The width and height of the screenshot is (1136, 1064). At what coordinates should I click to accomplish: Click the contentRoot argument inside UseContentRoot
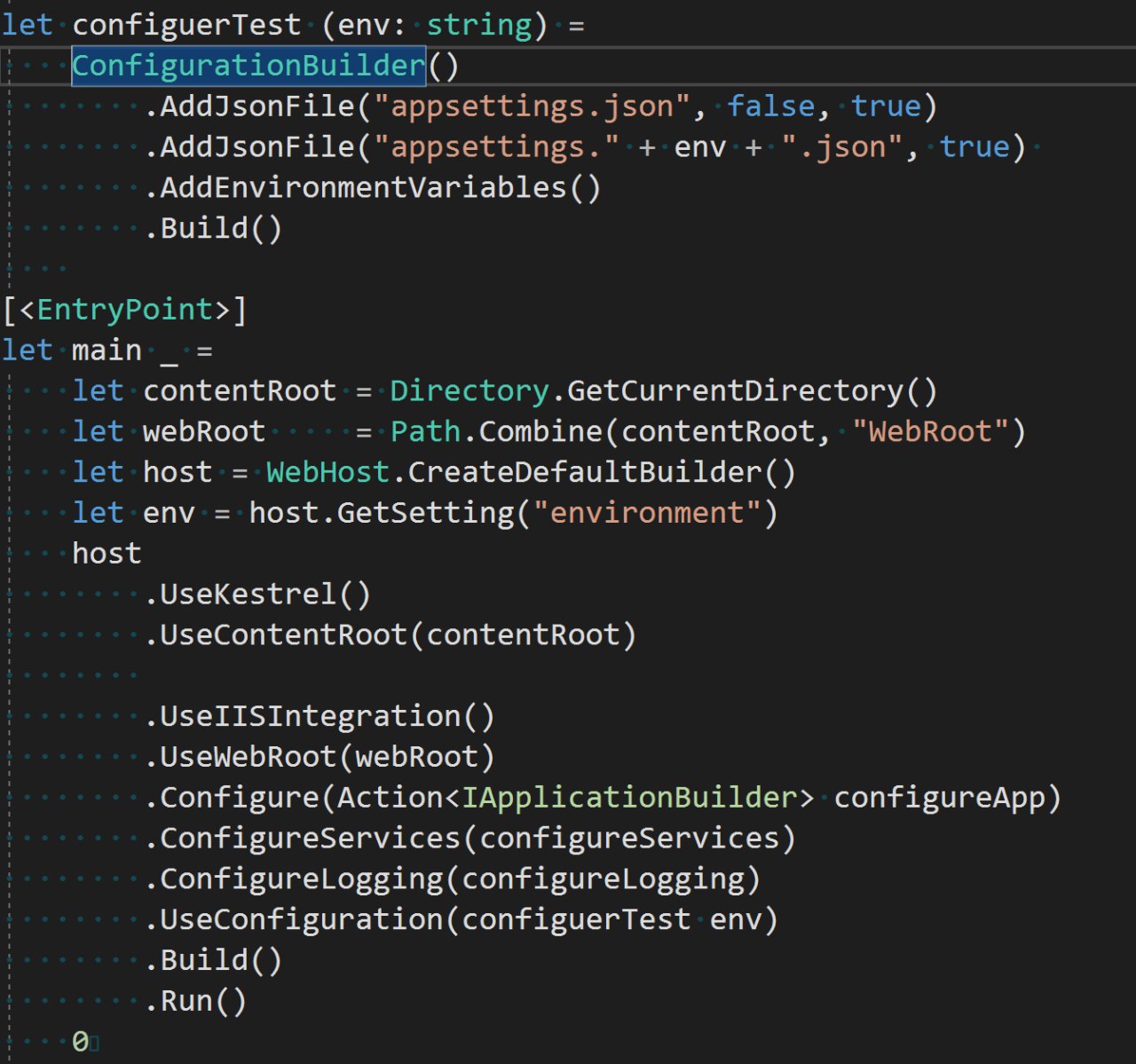(x=523, y=635)
